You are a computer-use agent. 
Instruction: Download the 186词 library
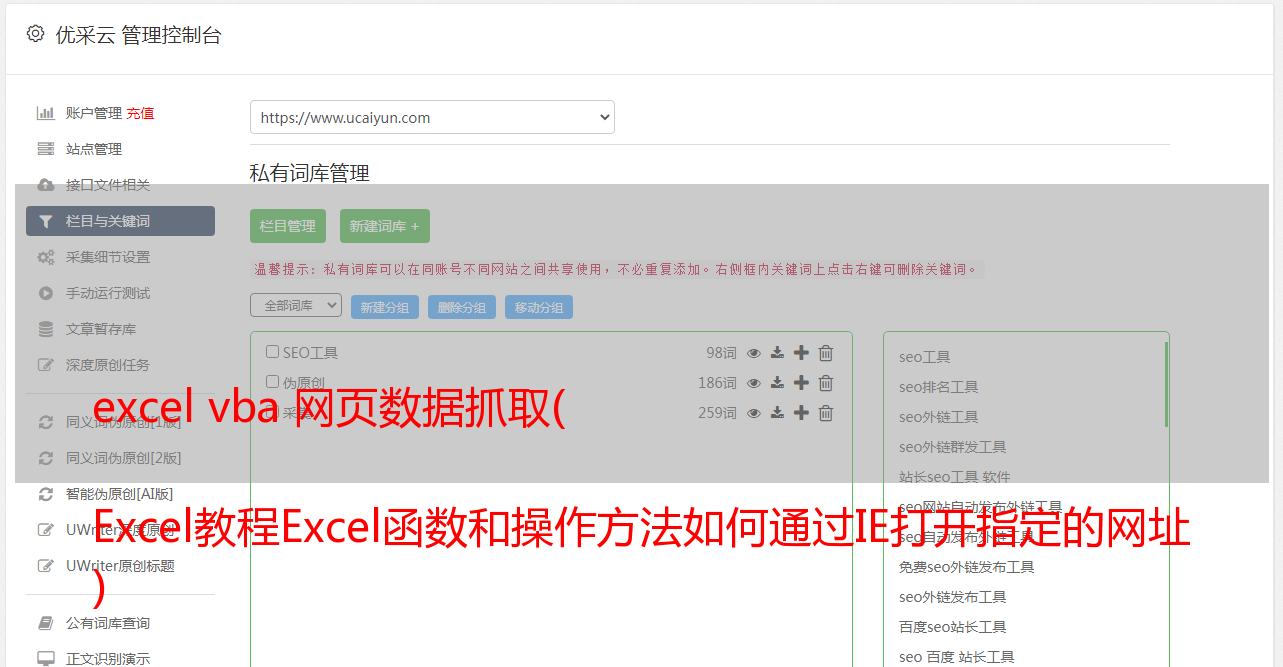[x=778, y=383]
